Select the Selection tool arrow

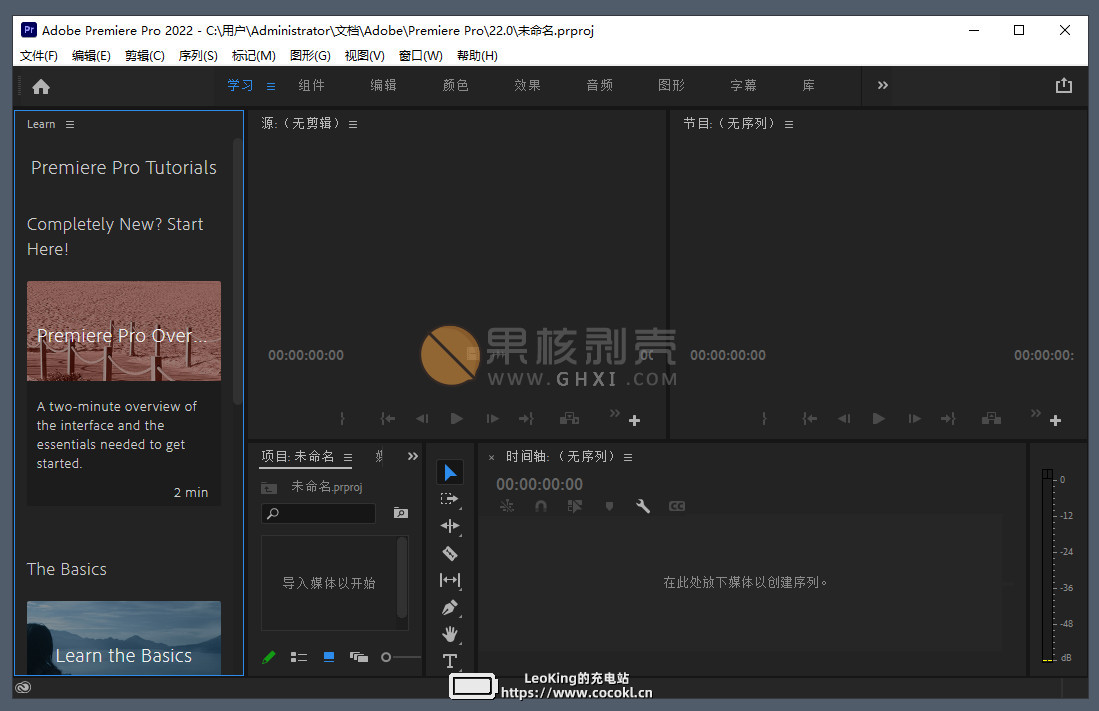[450, 472]
